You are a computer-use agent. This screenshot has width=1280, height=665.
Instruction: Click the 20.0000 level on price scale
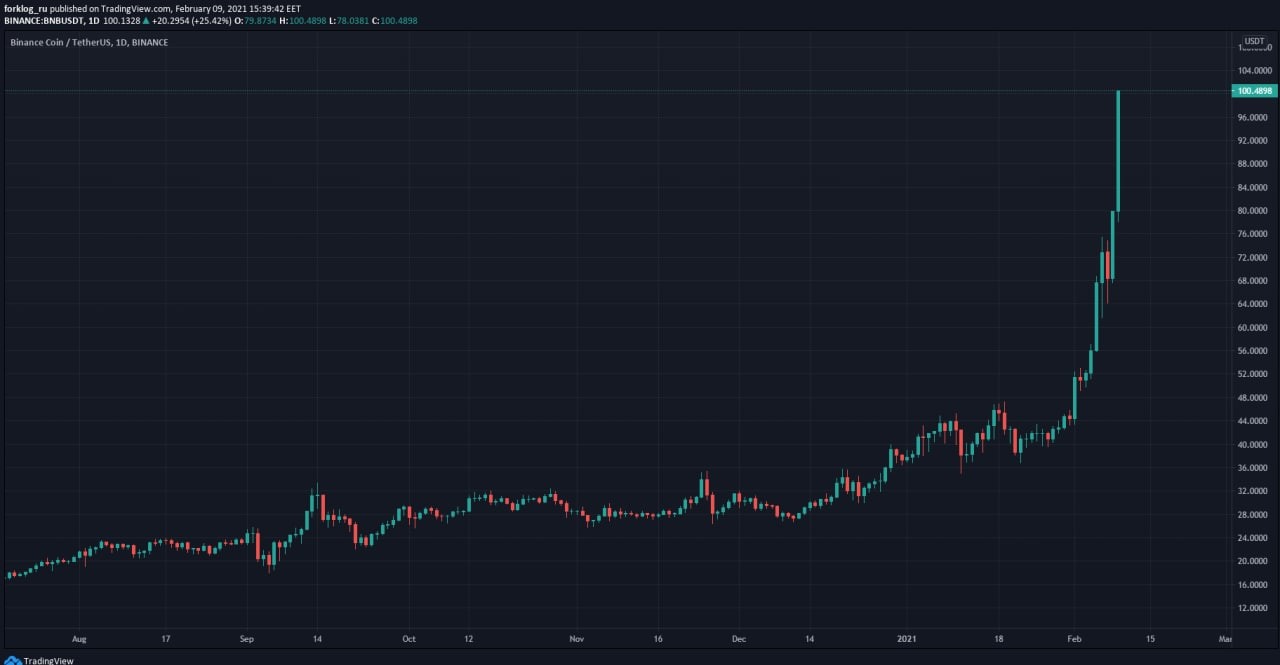(x=1254, y=561)
